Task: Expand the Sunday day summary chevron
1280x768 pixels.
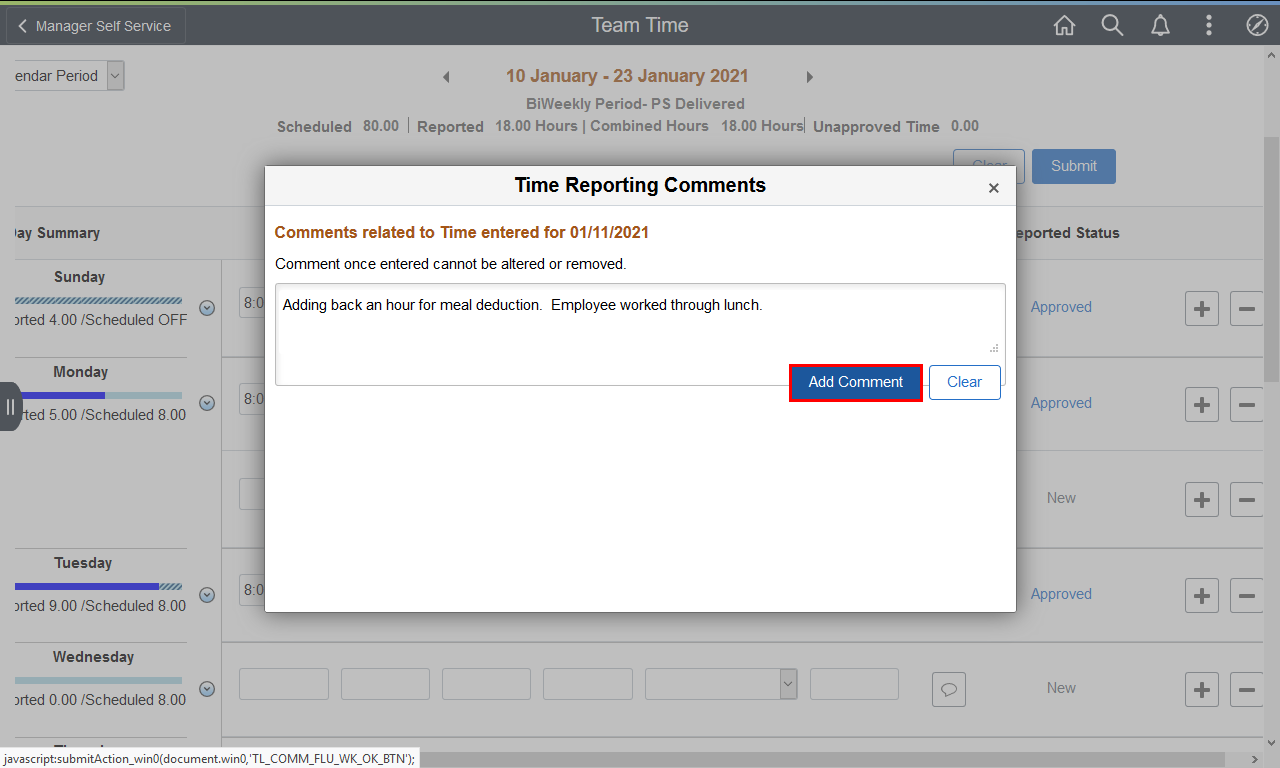Action: tap(207, 308)
